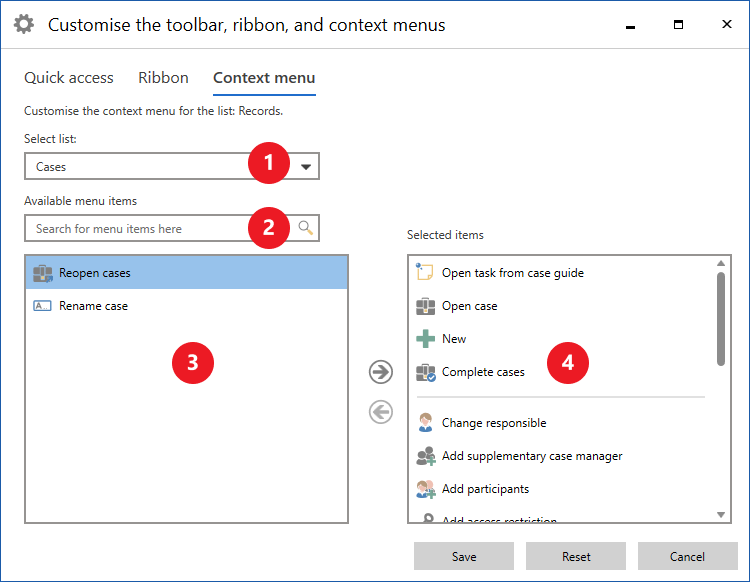This screenshot has height=582, width=750.
Task: Click the Change responsible person icon
Action: 425,423
